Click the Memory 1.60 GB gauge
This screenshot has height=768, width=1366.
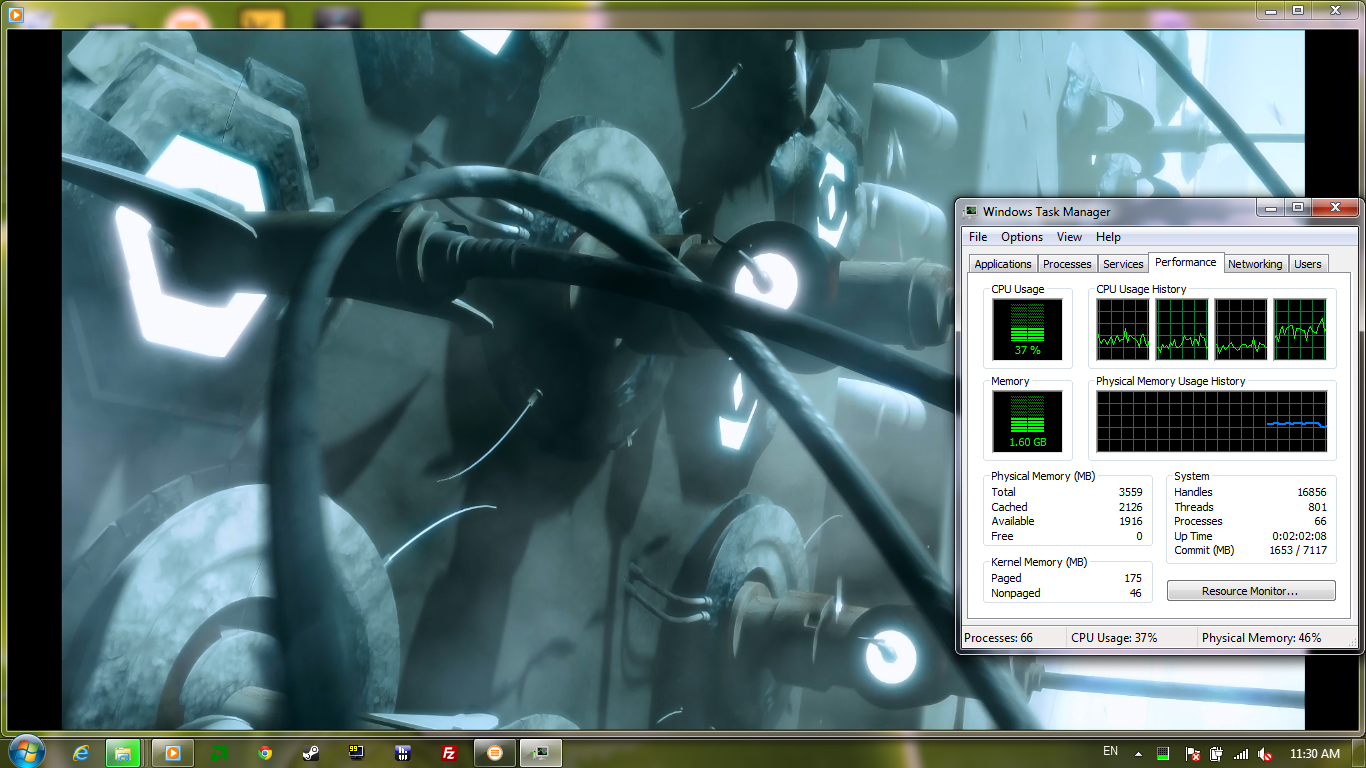(1027, 421)
